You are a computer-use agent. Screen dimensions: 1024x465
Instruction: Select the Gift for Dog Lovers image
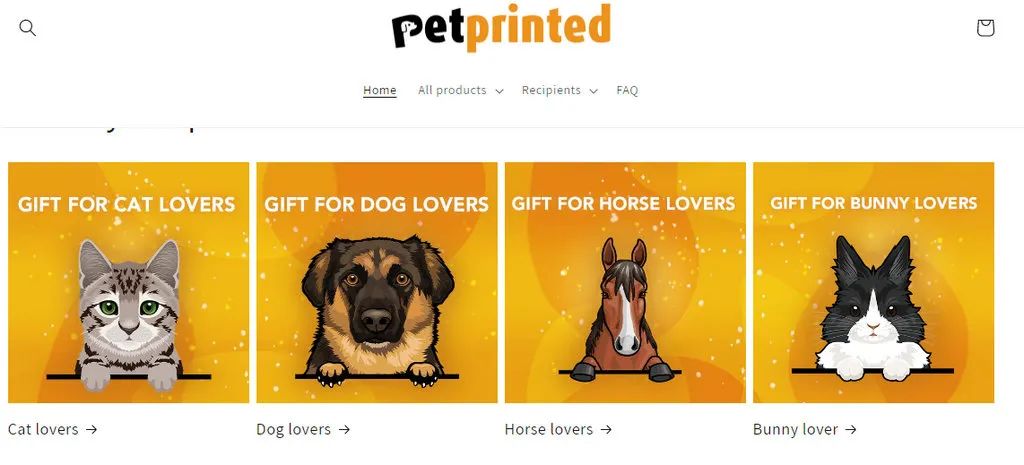point(377,282)
